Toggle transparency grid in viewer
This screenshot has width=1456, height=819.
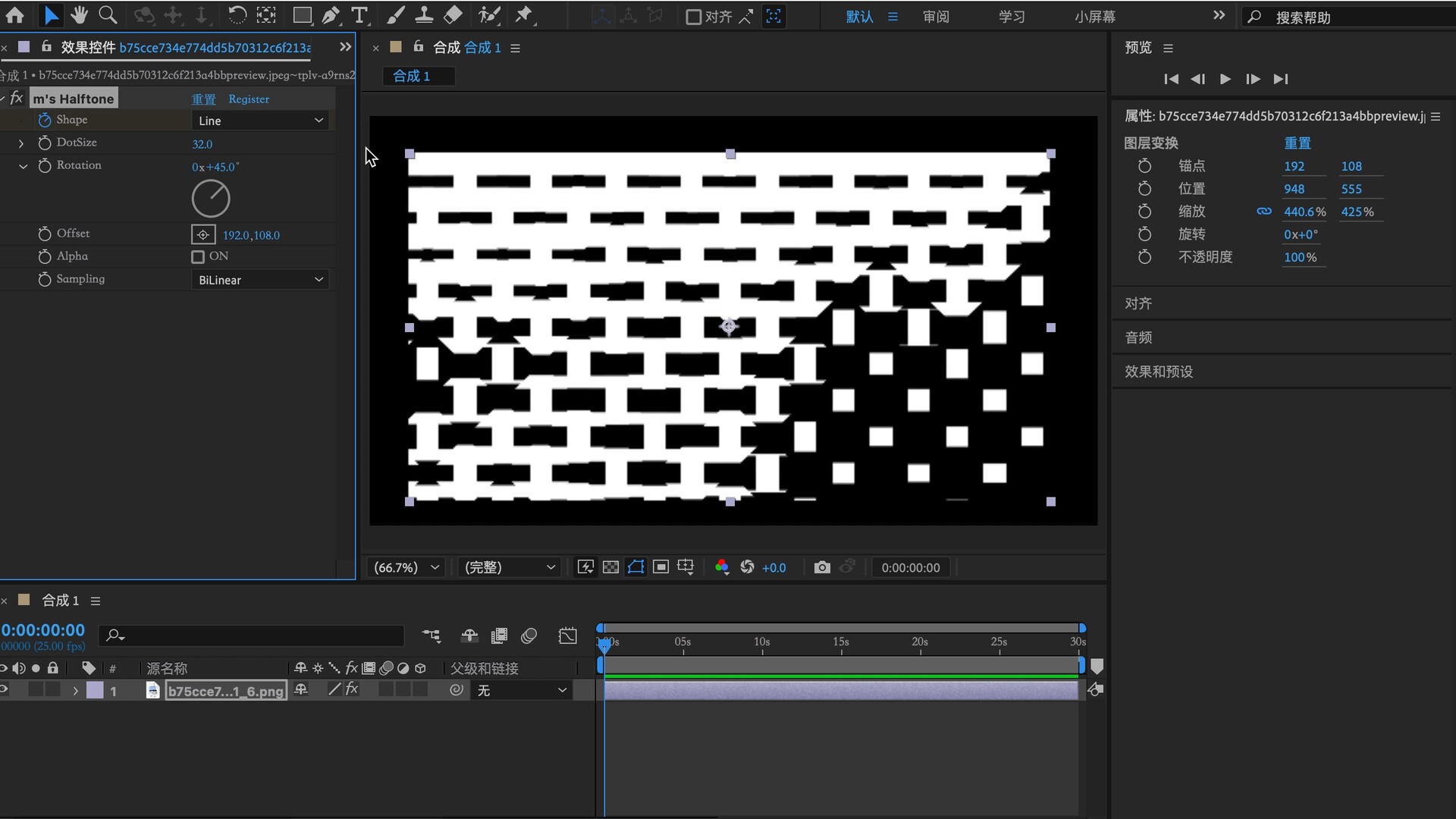tap(610, 567)
